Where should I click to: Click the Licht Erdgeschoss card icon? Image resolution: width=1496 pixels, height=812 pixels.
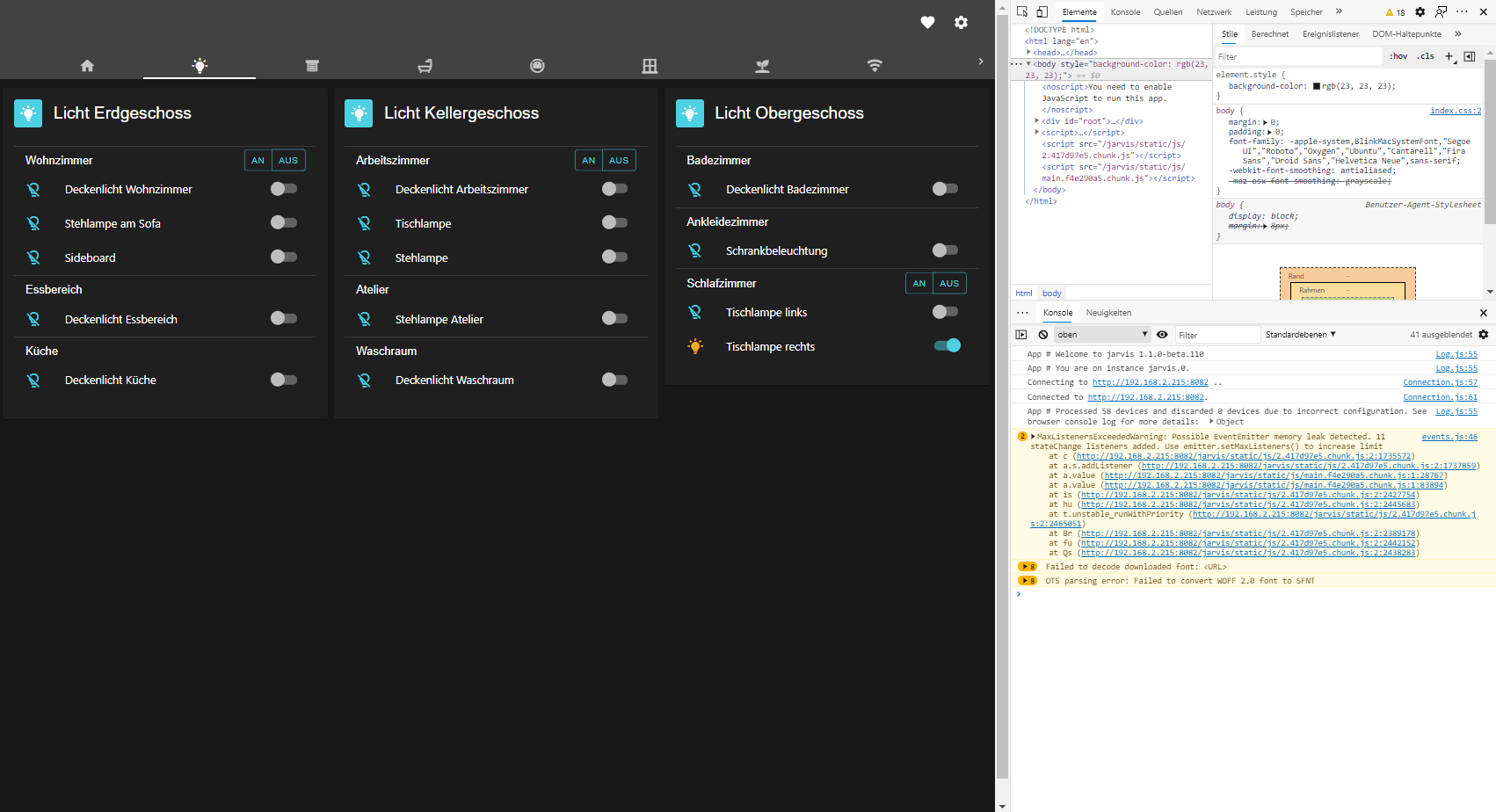(28, 113)
